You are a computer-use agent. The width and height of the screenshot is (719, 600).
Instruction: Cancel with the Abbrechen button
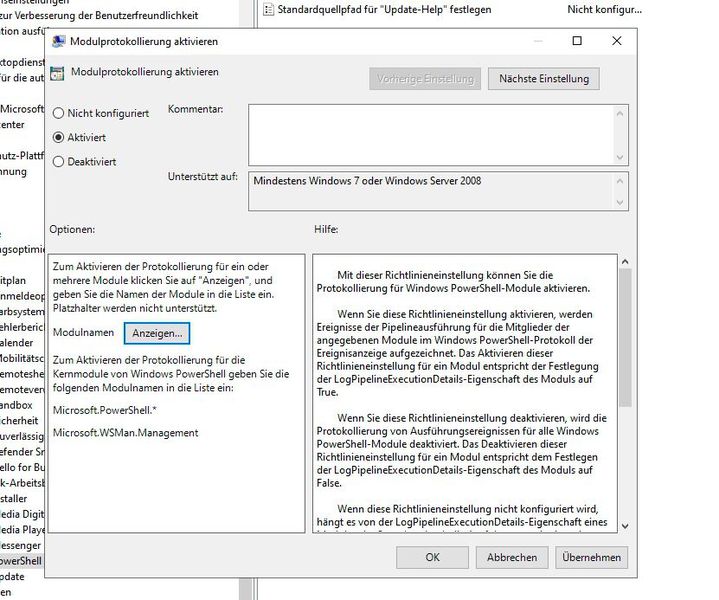click(512, 557)
